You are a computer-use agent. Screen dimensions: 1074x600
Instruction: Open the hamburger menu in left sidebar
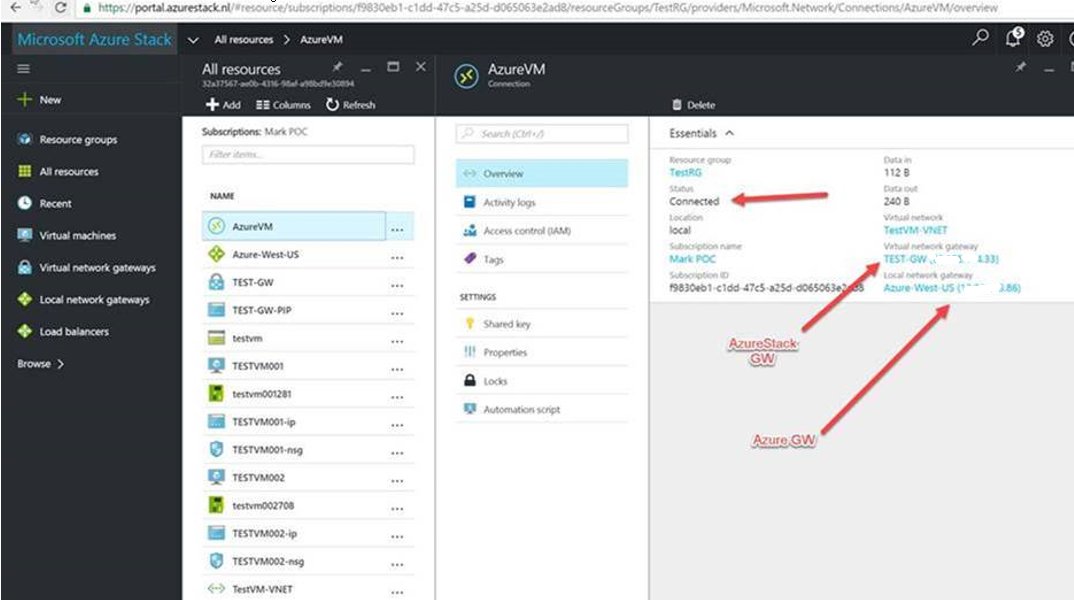(x=23, y=68)
